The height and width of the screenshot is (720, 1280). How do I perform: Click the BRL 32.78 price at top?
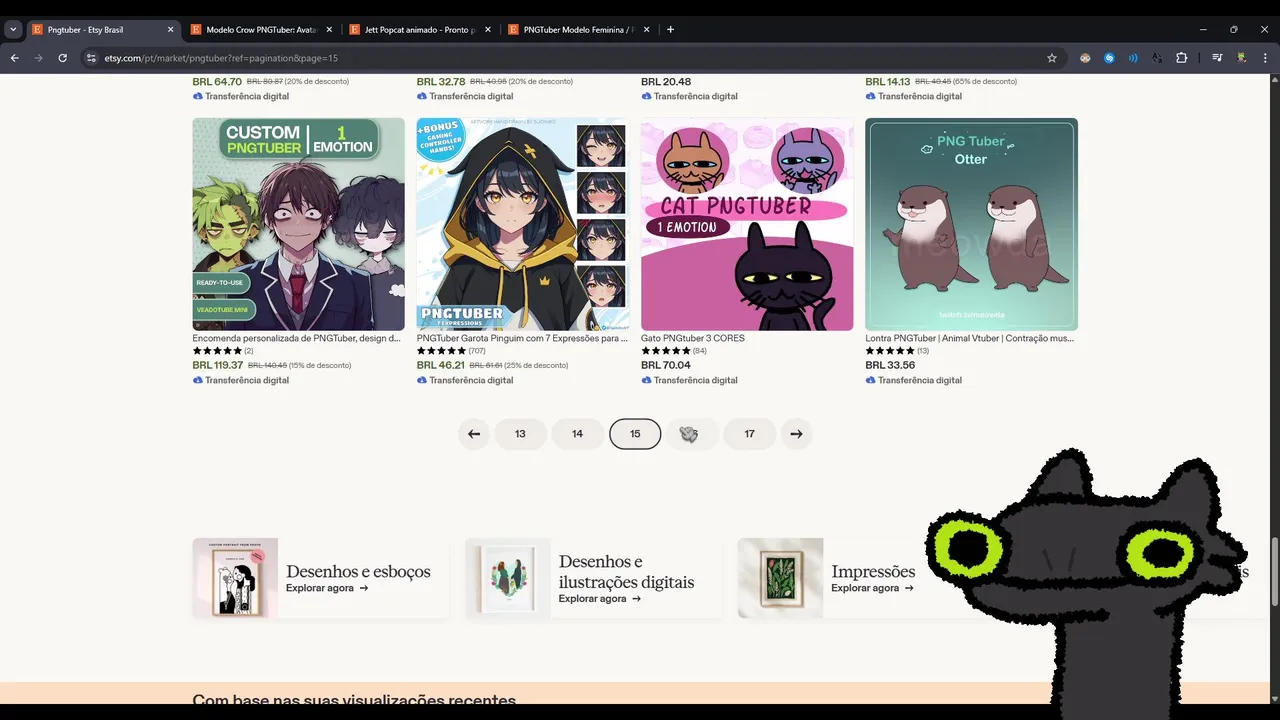441,81
